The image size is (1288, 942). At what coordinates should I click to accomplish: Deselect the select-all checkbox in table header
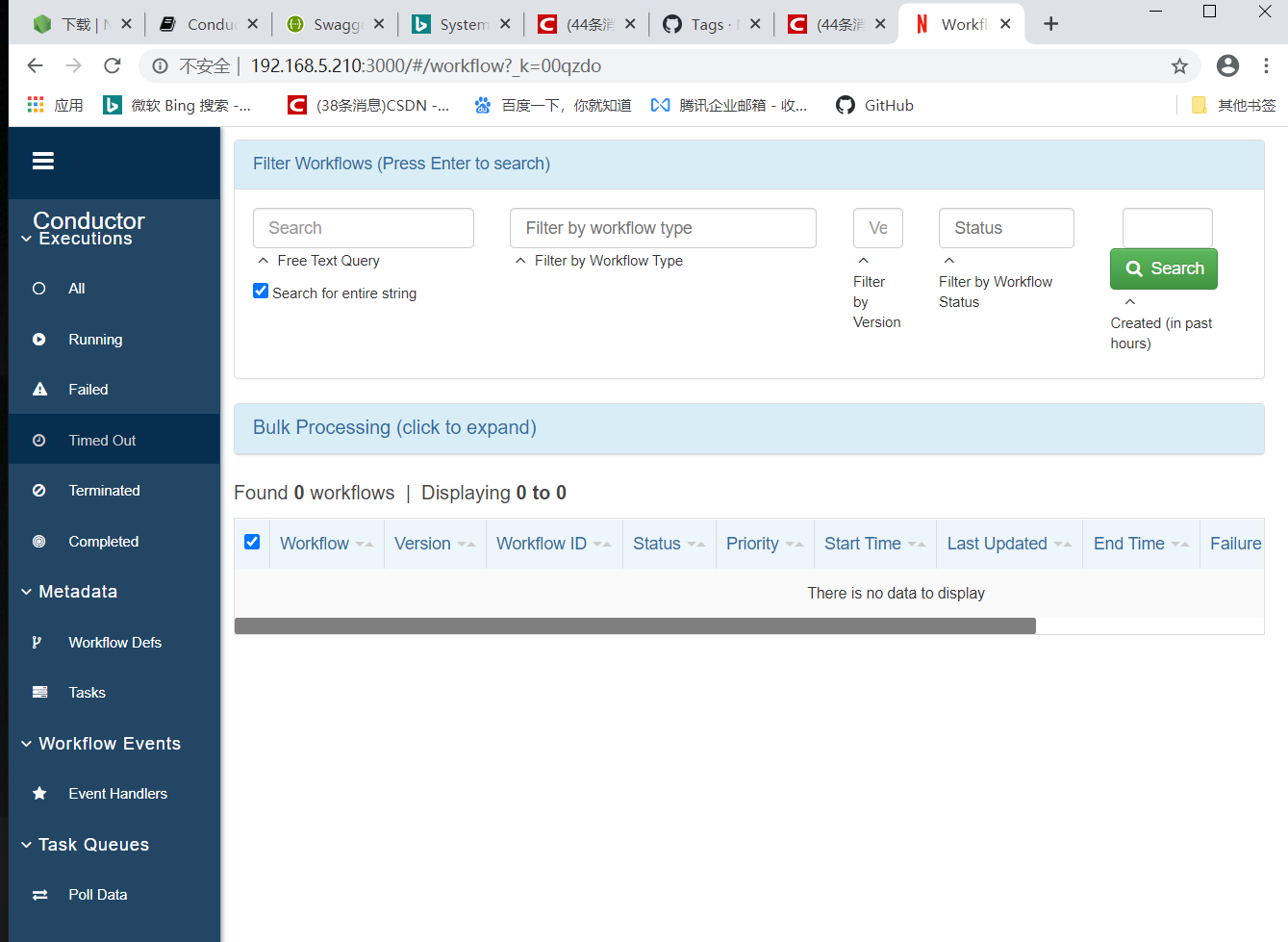tap(251, 541)
